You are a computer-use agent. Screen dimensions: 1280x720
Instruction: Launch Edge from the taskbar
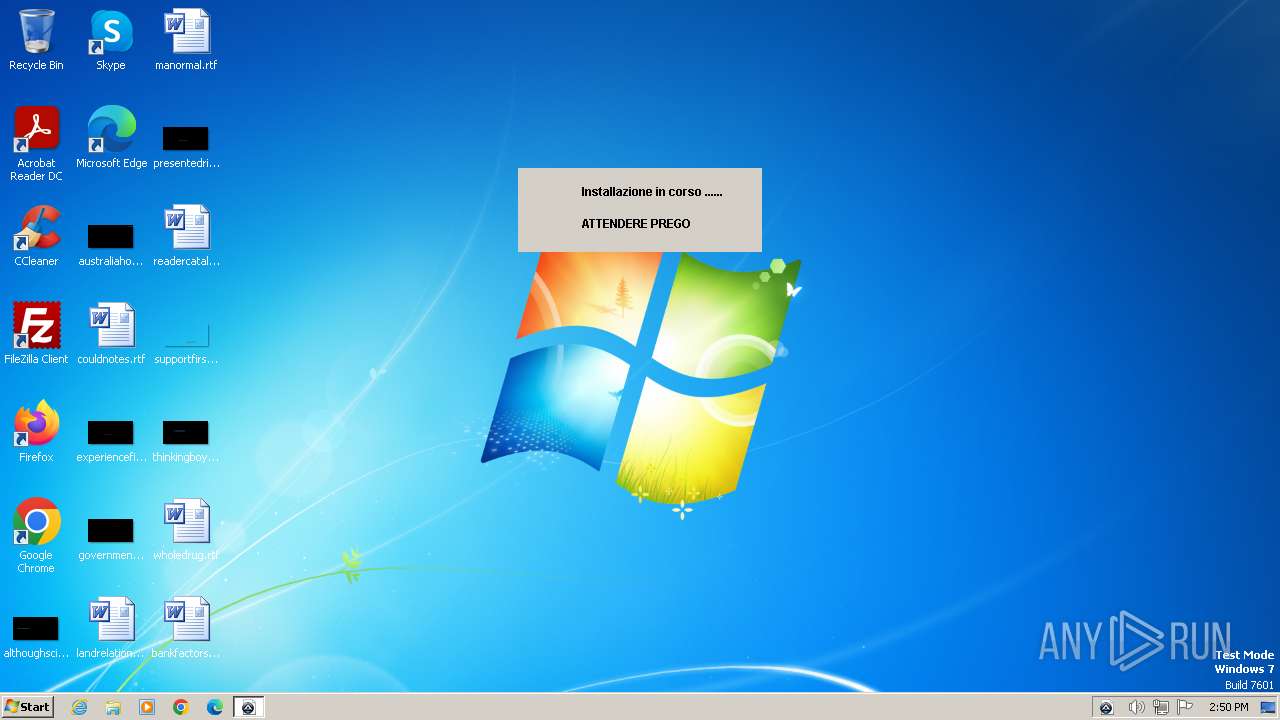point(215,707)
